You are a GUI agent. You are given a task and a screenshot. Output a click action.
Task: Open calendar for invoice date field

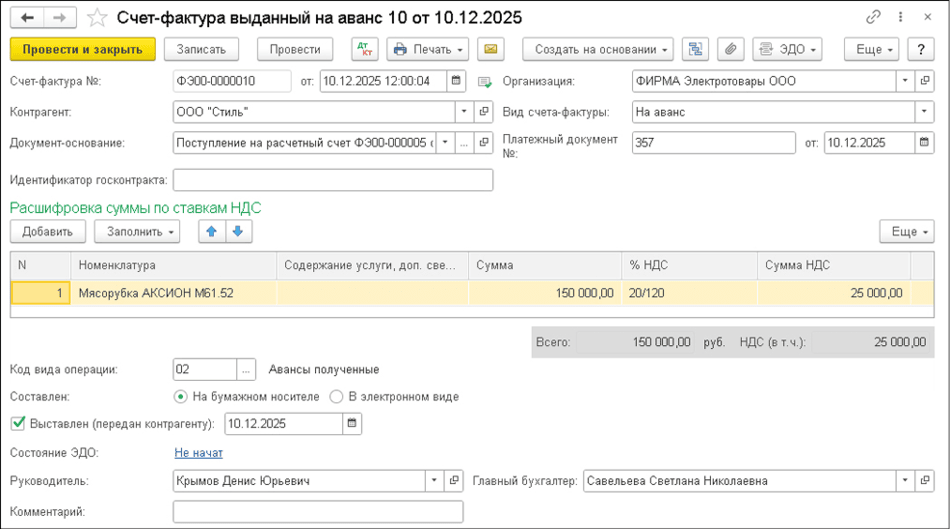(456, 82)
